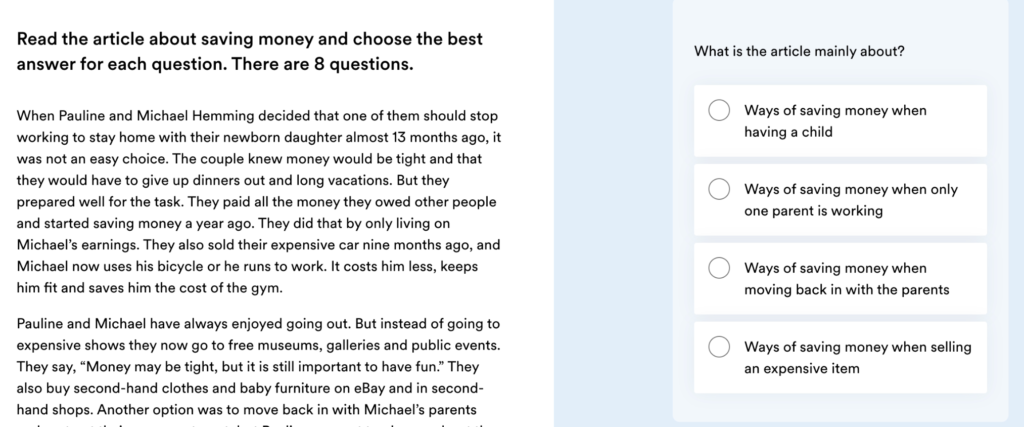Viewport: 1024px width, 427px height.
Task: Click answer text 'when only one parent is working'
Action: pos(851,200)
